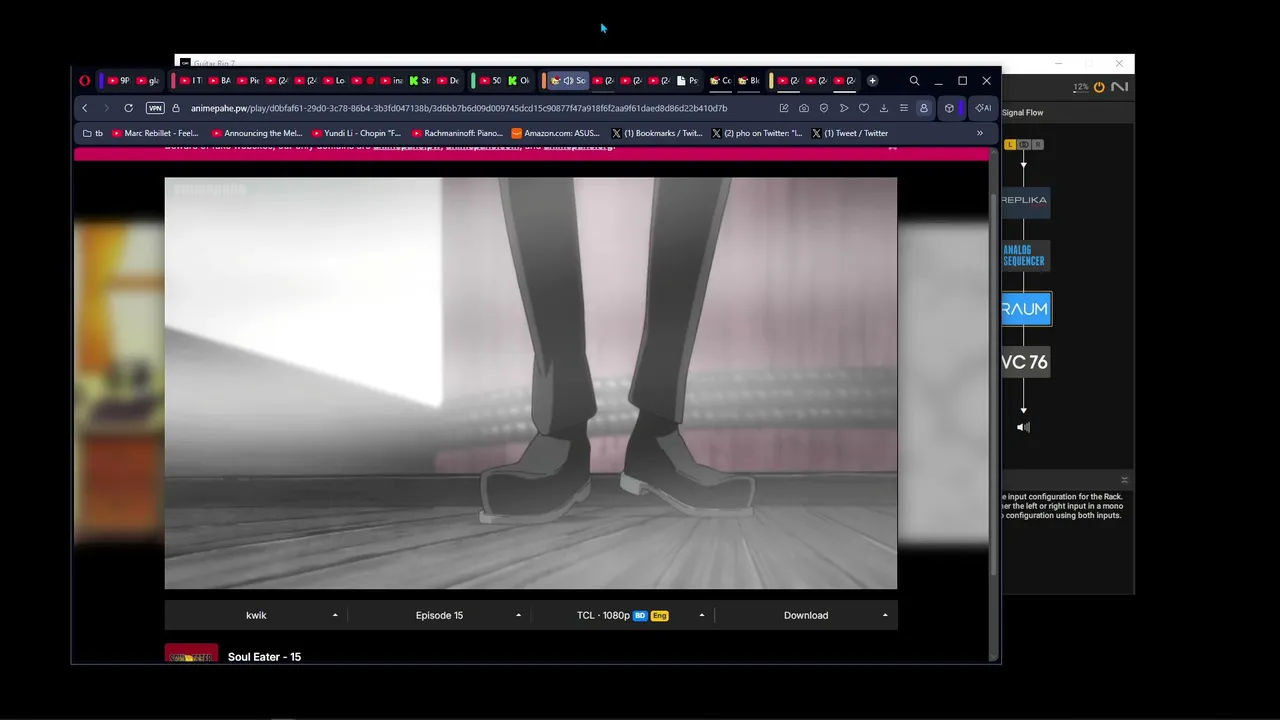Screen dimensions: 1280x720
Task: Open the send/flow arrow icon
Action: 844,108
